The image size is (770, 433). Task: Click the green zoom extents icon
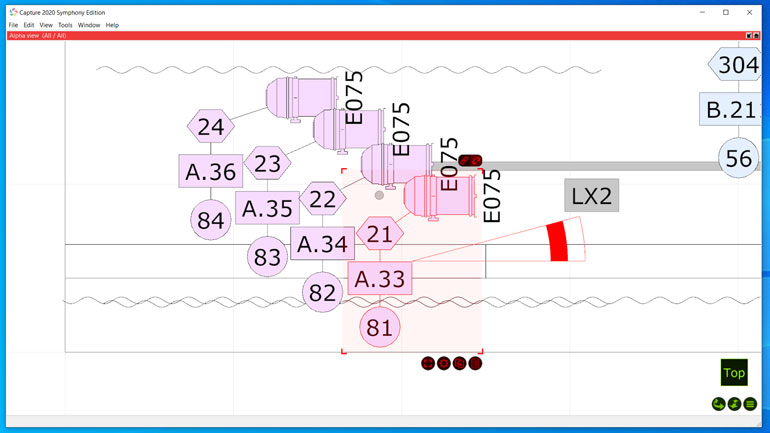734,404
